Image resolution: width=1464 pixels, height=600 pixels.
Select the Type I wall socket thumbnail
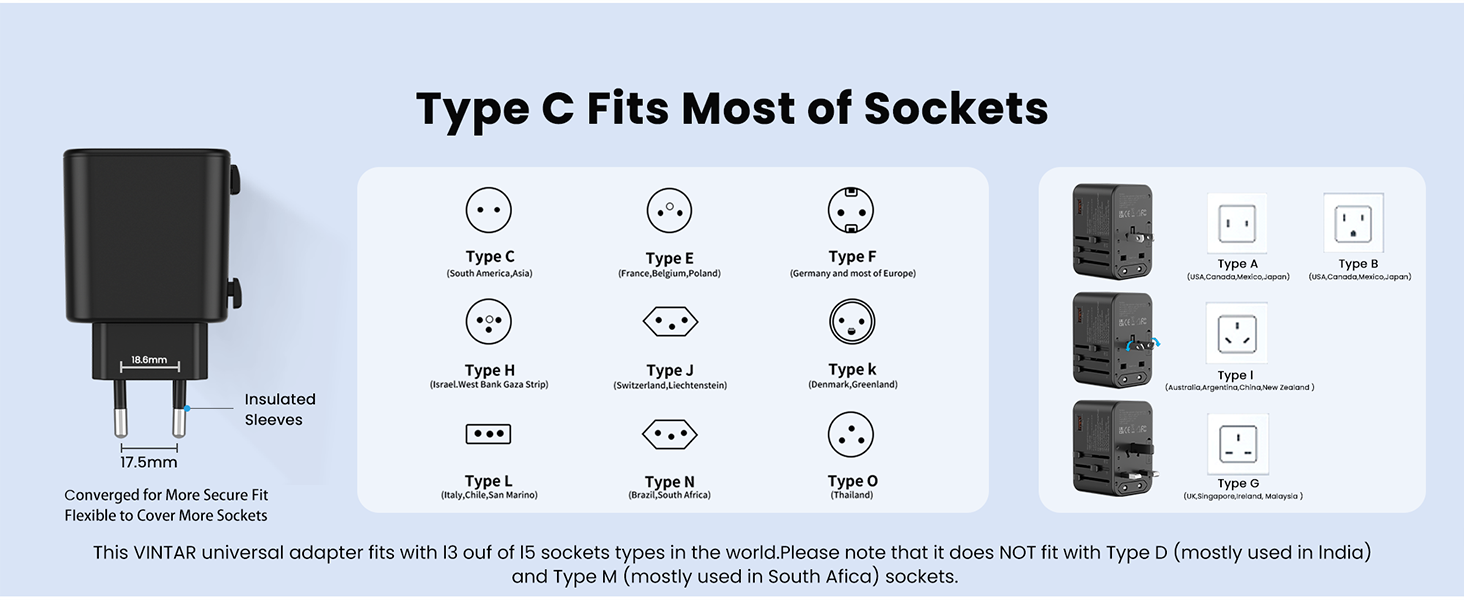coord(1237,334)
